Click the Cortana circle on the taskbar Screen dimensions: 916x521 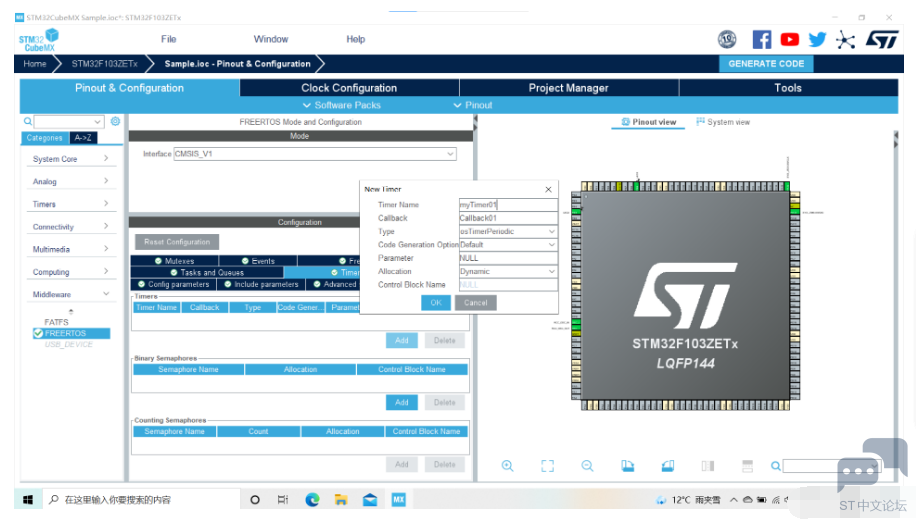(x=255, y=499)
